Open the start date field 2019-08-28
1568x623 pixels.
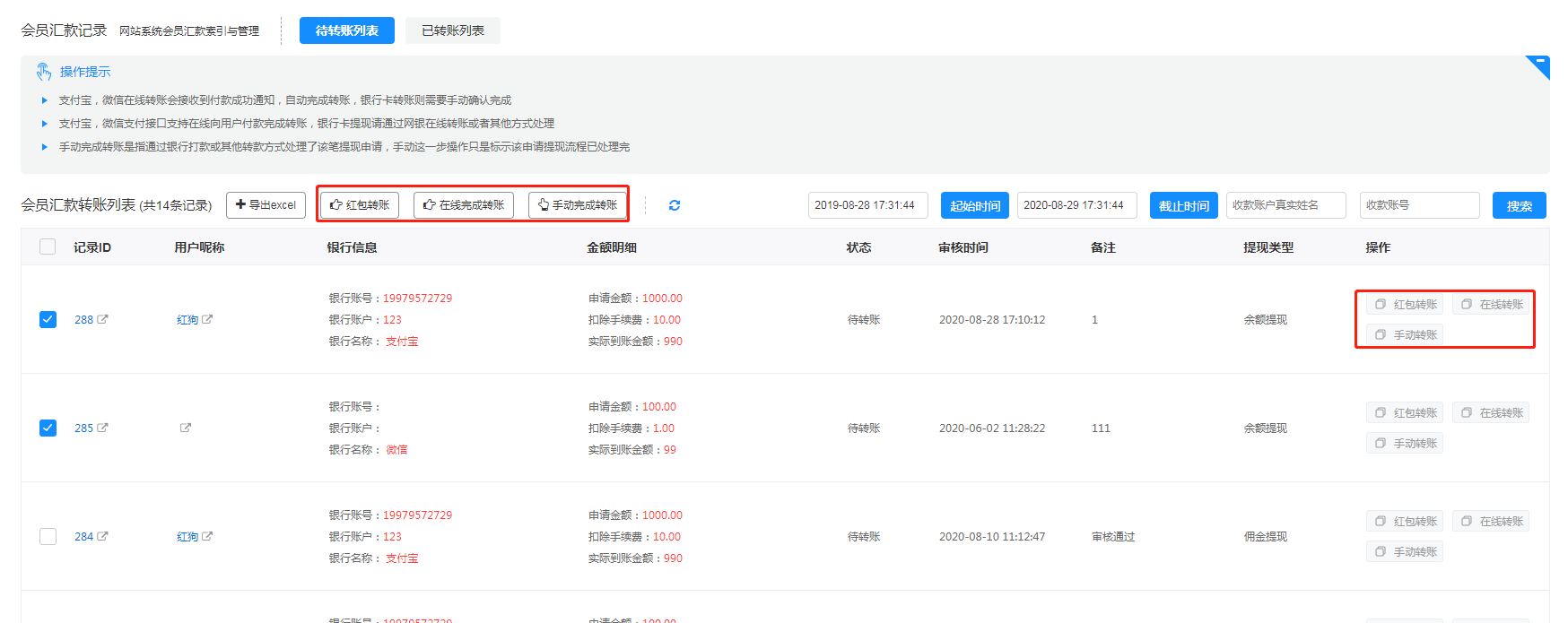pos(867,205)
